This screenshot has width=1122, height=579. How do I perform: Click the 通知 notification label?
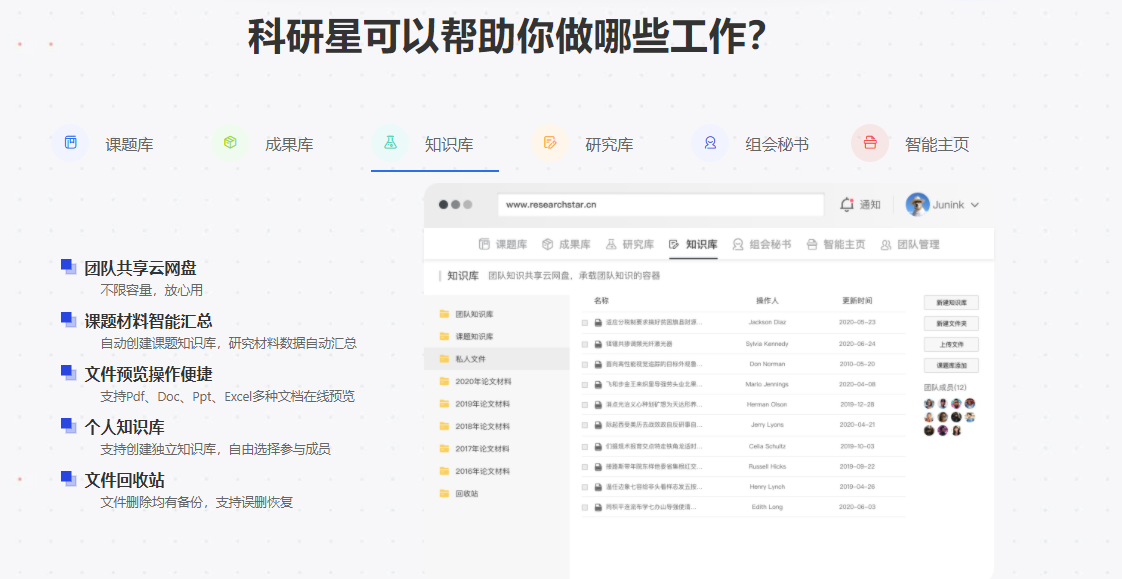pyautogui.click(x=870, y=205)
